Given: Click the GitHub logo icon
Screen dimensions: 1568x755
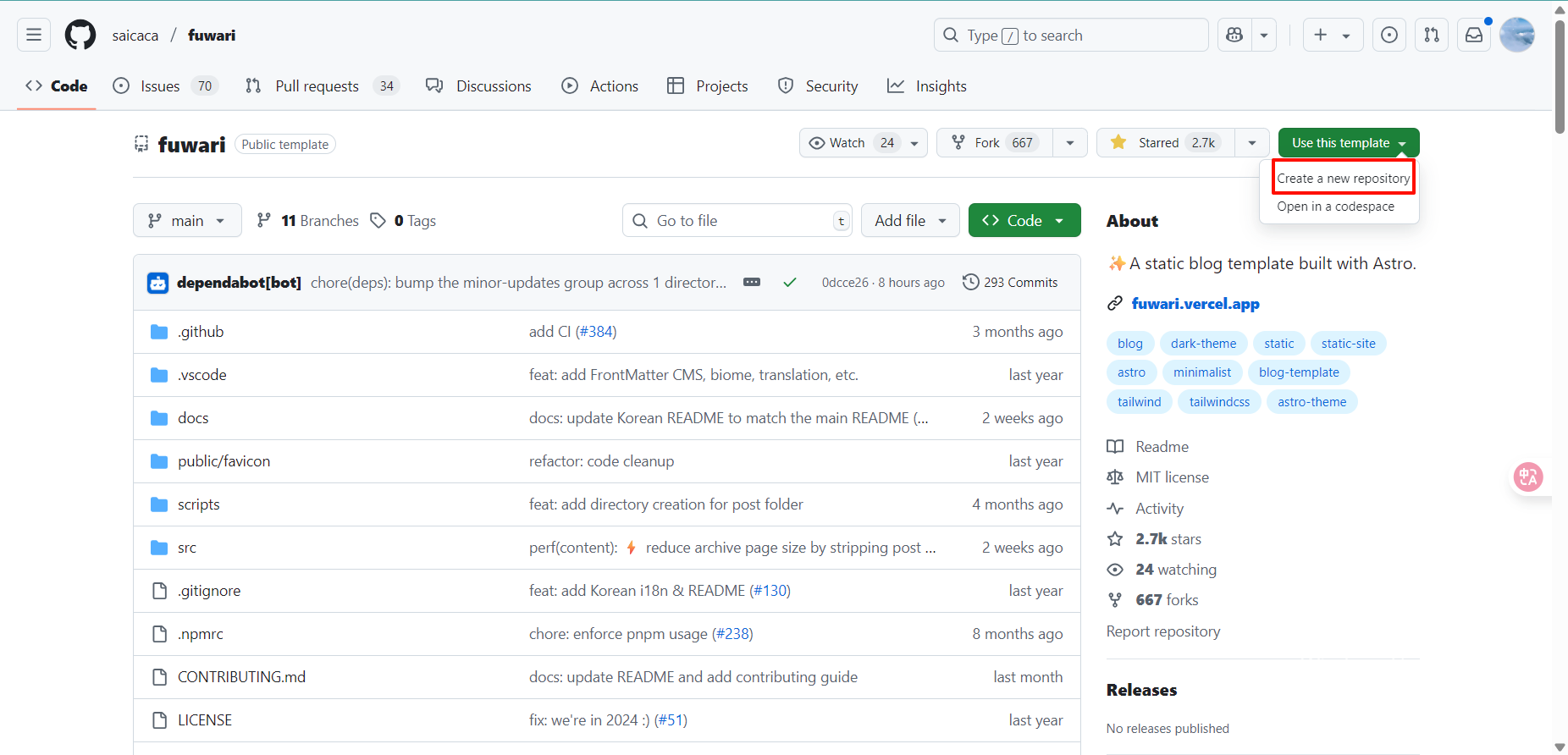Looking at the screenshot, I should (80, 35).
